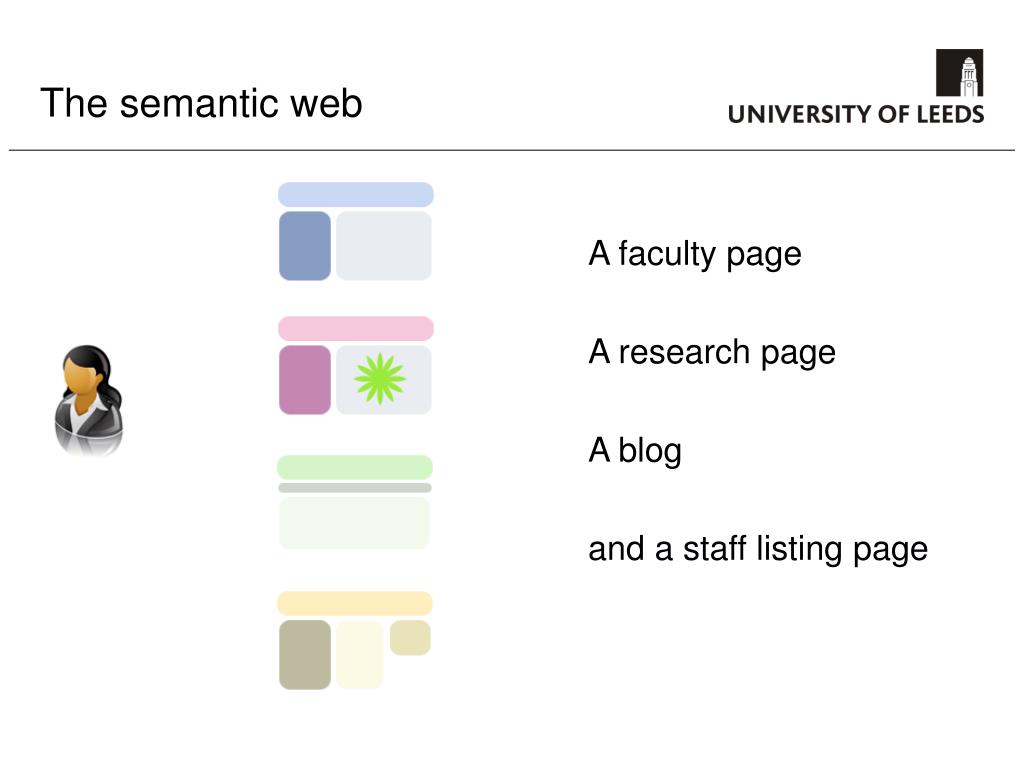Click the thin grey blog navigation bar

point(355,488)
